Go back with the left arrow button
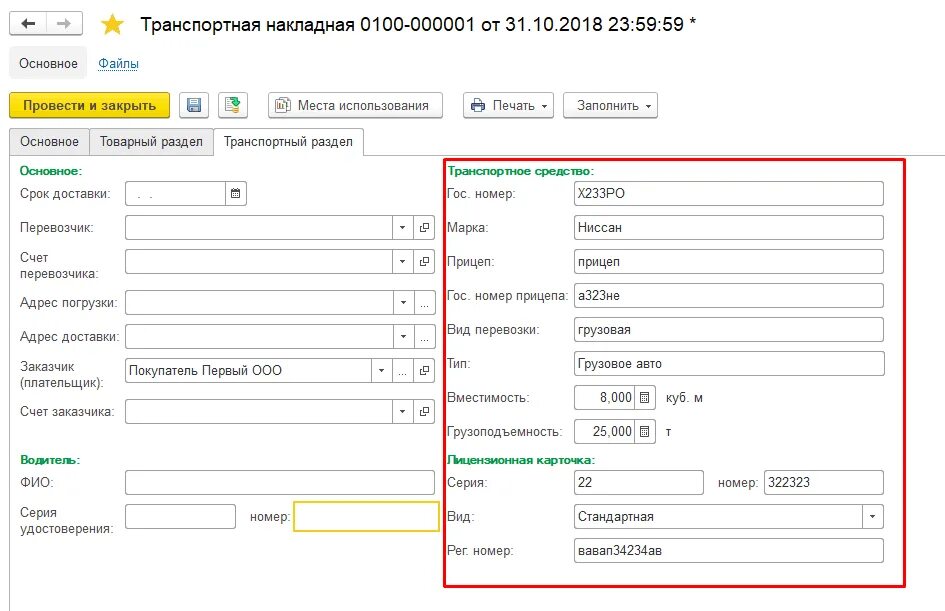This screenshot has width=945, height=611. coord(28,24)
